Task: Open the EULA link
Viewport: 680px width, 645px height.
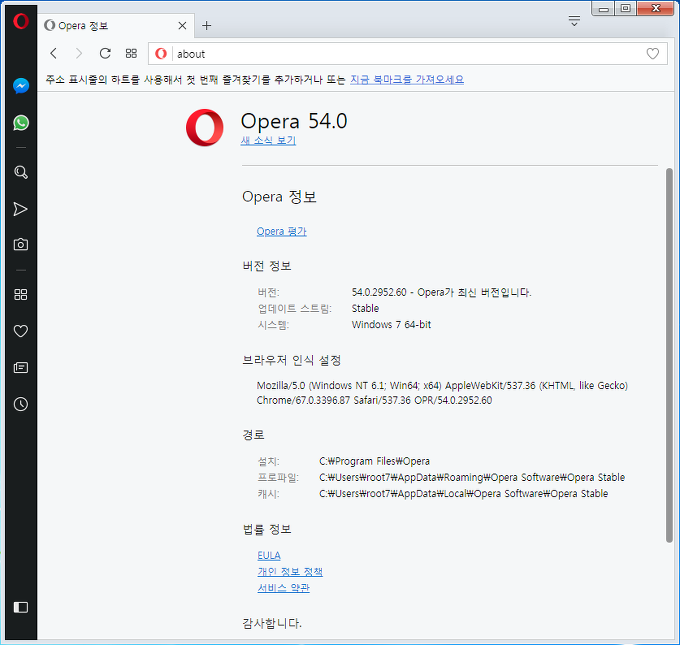Action: [269, 556]
